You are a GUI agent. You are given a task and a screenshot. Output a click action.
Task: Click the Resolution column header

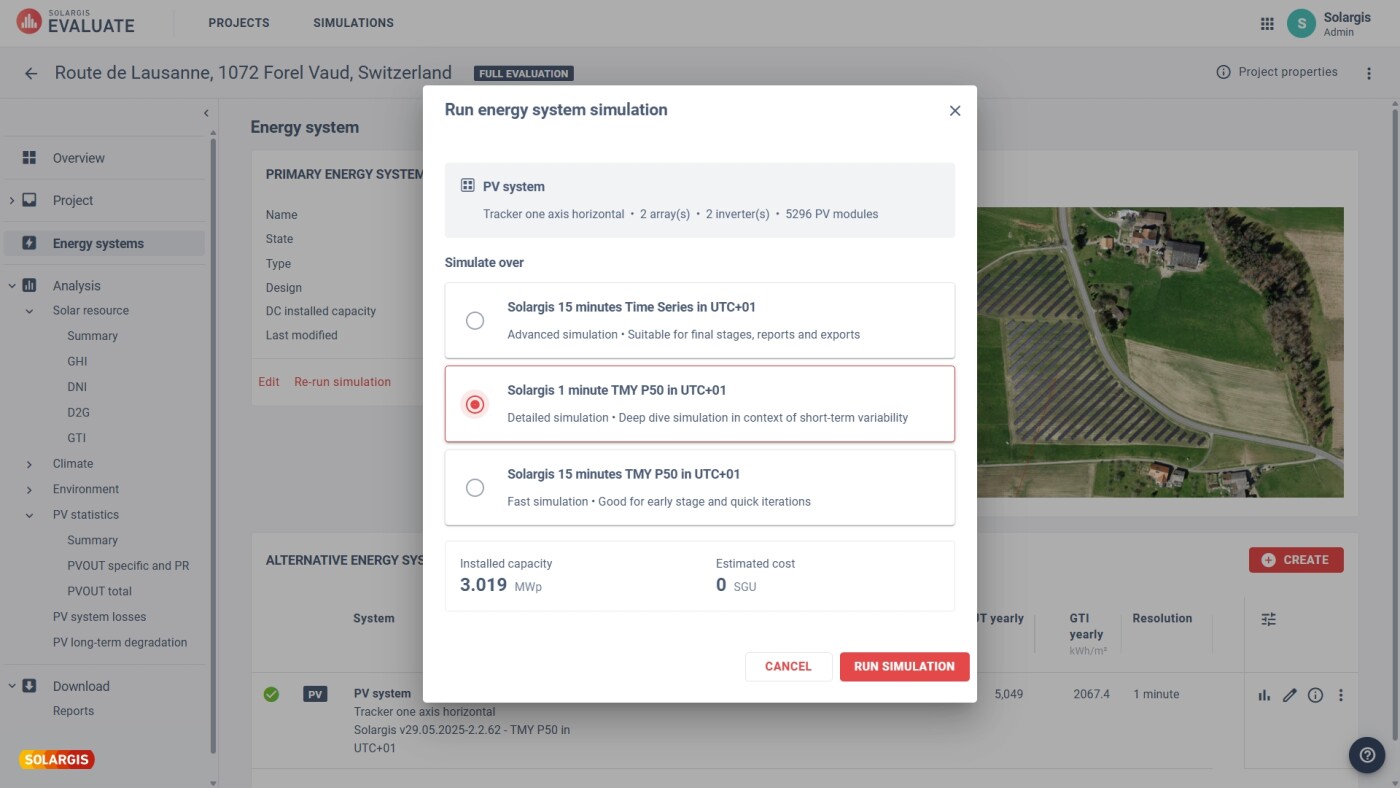click(1162, 619)
